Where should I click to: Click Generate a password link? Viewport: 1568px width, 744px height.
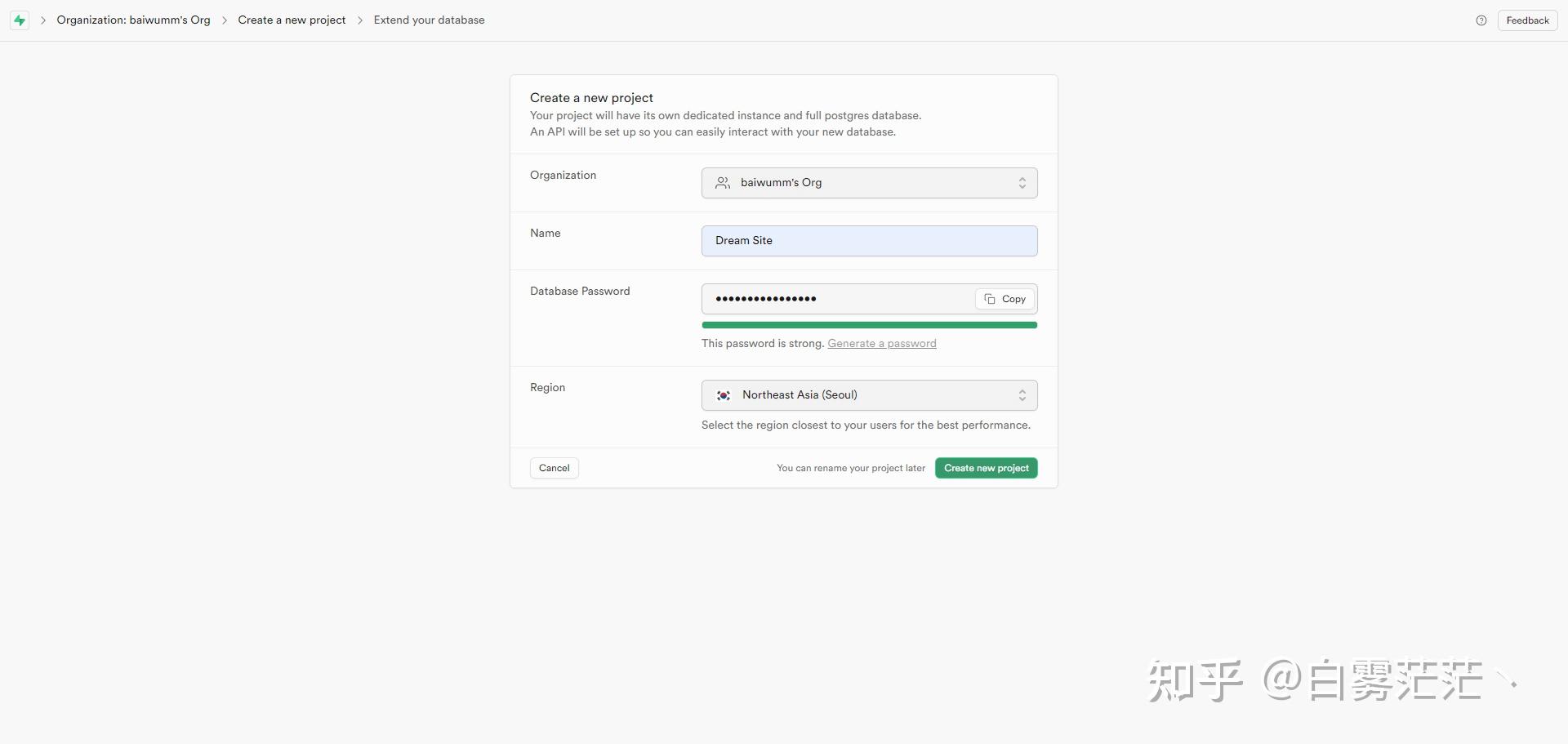(881, 344)
